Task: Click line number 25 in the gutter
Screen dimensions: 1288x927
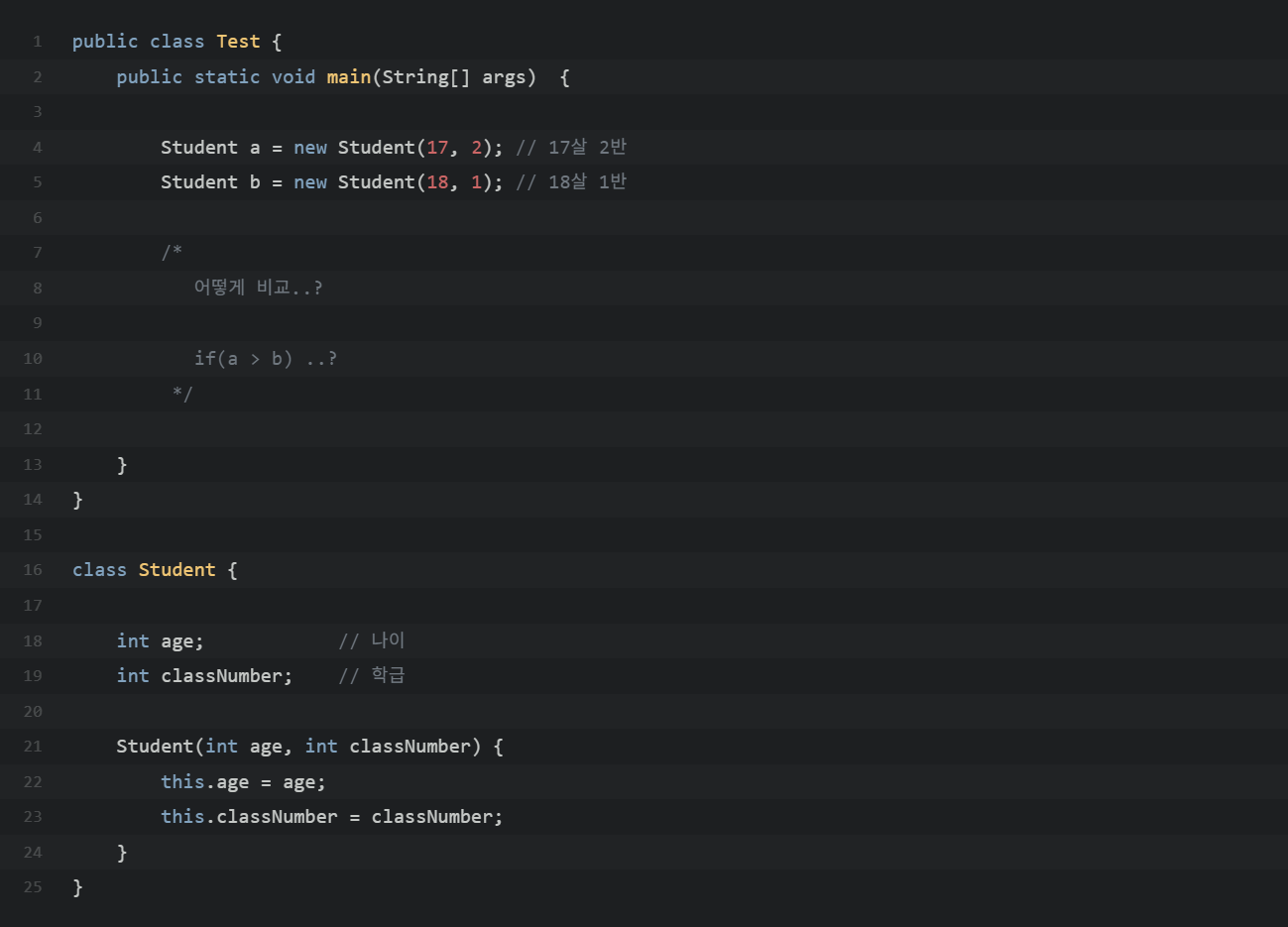Action: (x=33, y=887)
